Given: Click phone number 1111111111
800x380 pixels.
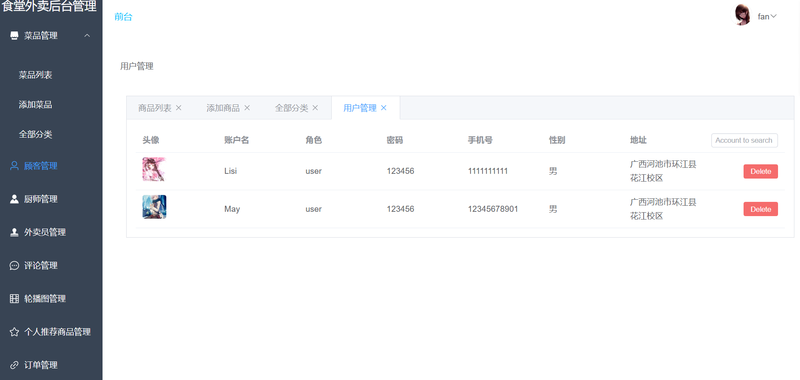Looking at the screenshot, I should click(x=488, y=171).
